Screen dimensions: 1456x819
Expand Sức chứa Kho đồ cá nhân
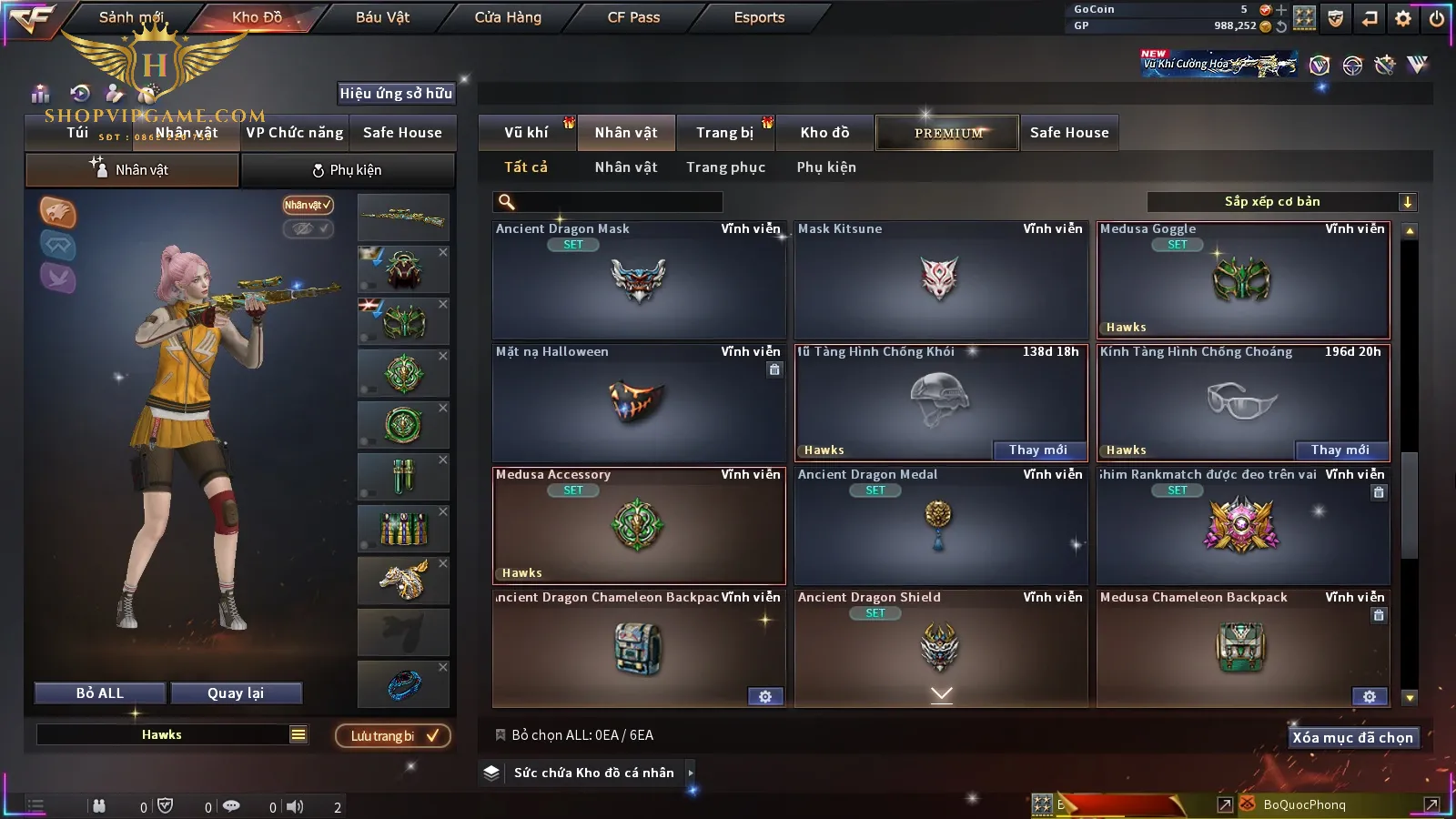pyautogui.click(x=691, y=773)
